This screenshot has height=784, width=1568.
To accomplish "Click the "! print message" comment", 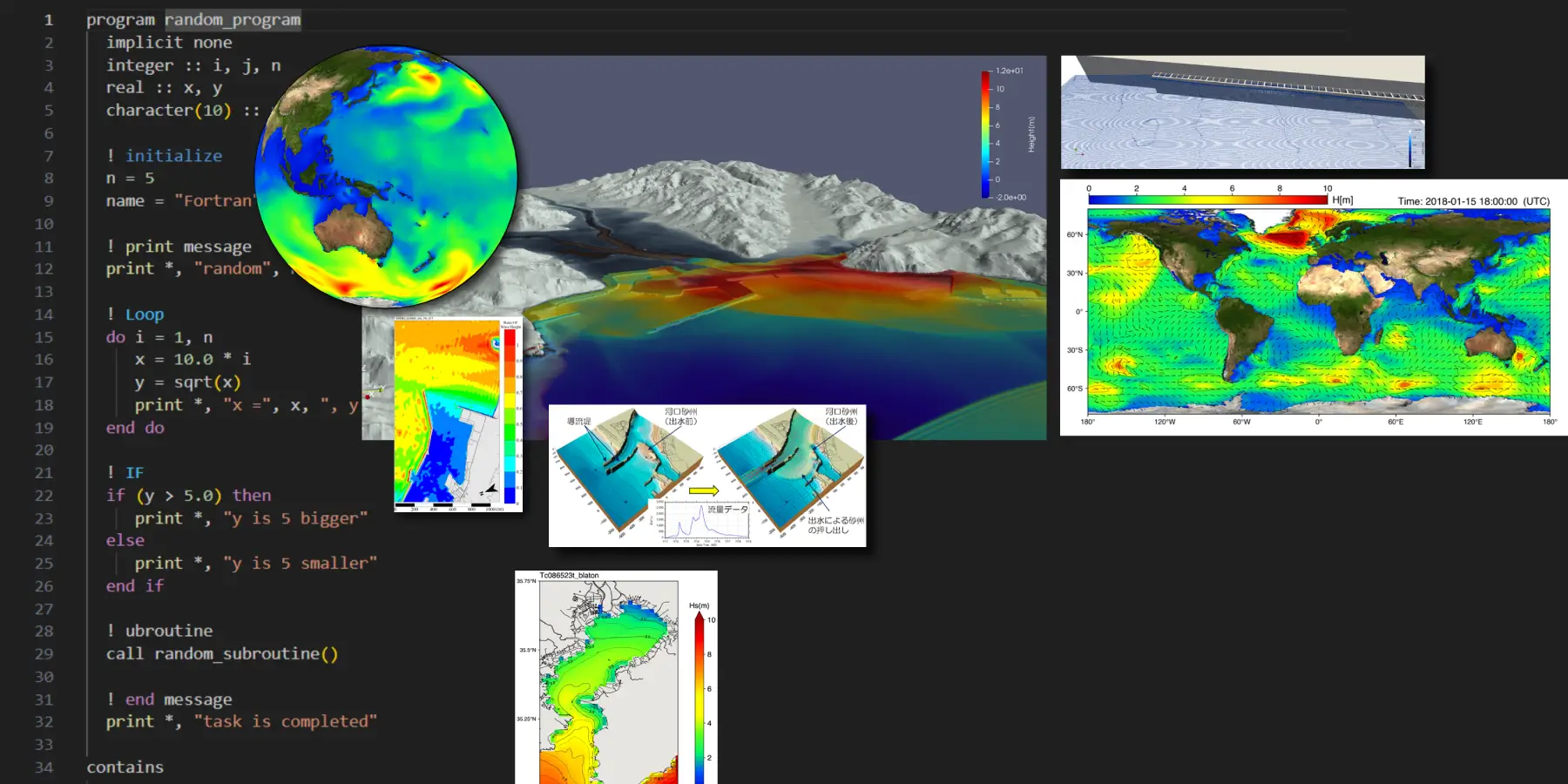I will [179, 247].
